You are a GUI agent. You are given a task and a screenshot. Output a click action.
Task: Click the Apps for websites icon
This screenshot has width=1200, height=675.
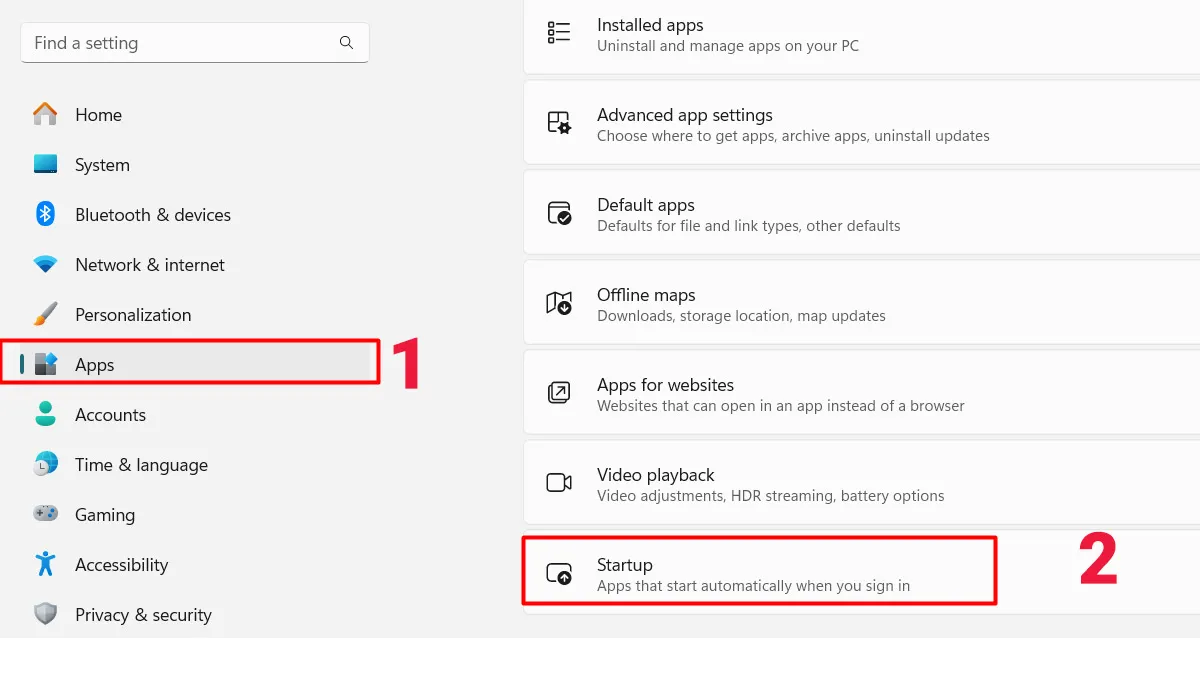[559, 391]
